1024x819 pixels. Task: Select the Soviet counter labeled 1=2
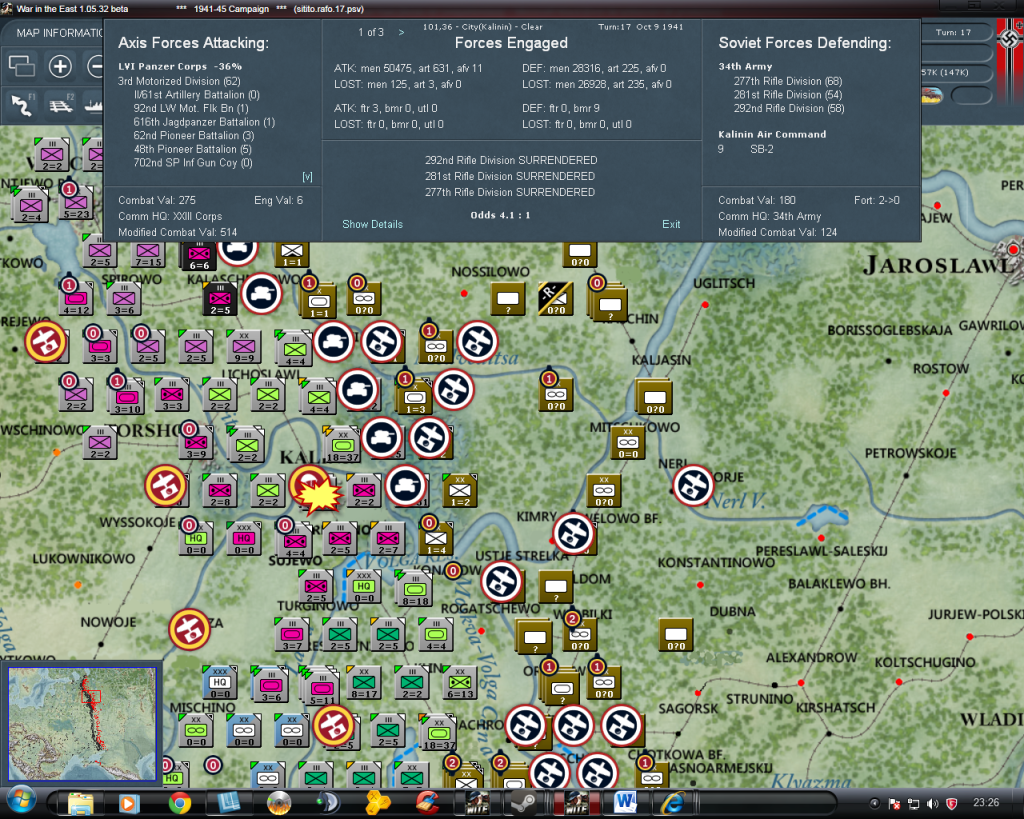click(460, 491)
